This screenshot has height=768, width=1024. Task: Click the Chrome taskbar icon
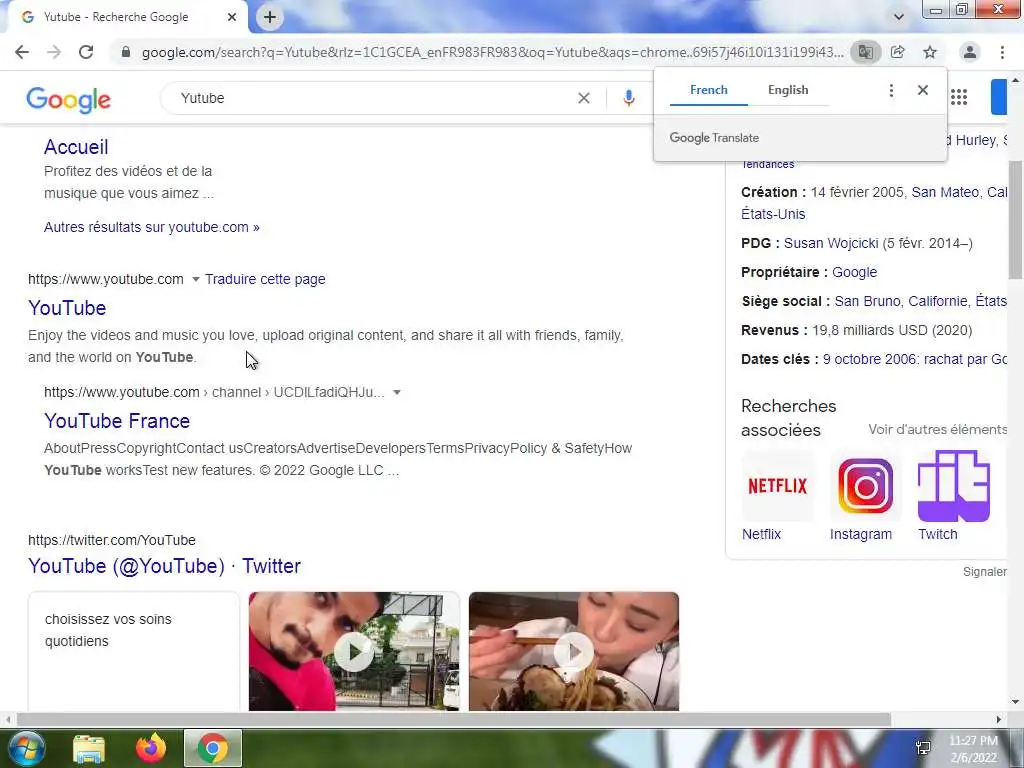[x=213, y=748]
